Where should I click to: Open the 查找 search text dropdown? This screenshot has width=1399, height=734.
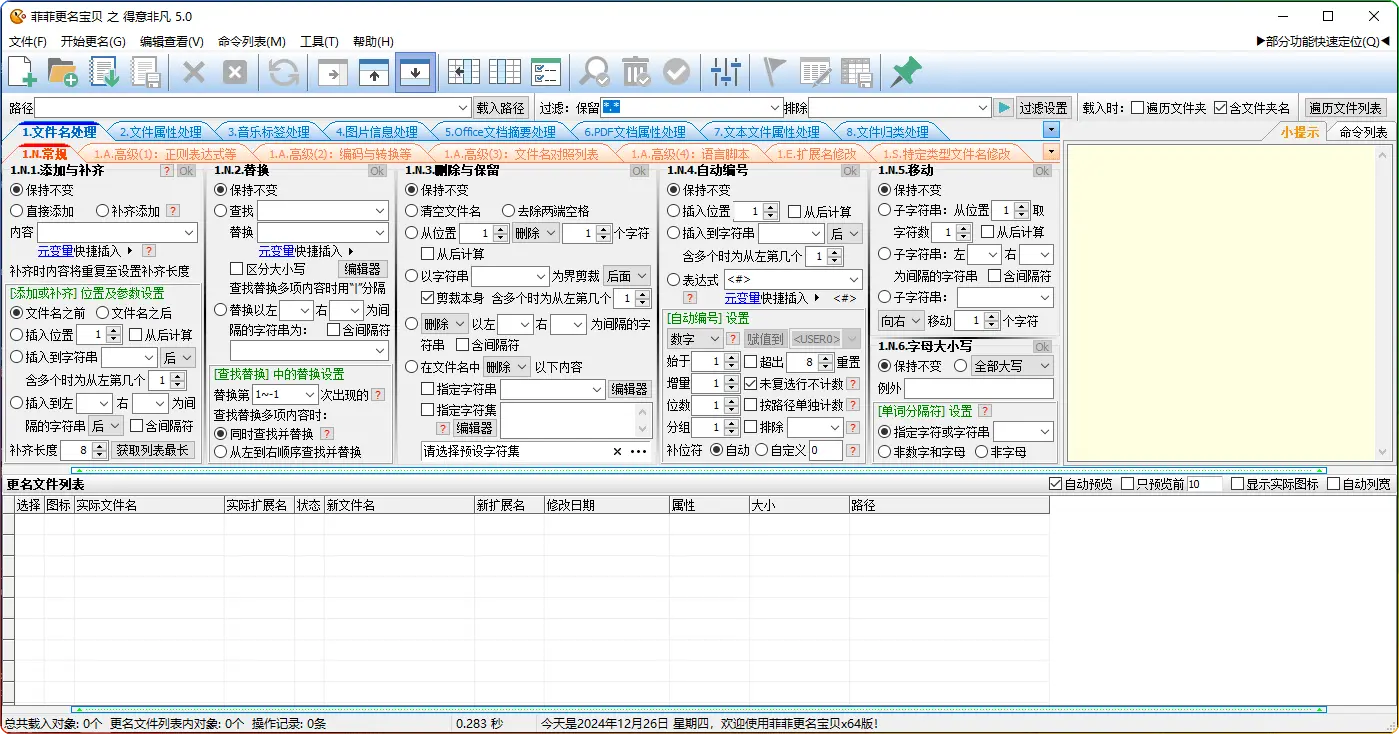click(380, 211)
